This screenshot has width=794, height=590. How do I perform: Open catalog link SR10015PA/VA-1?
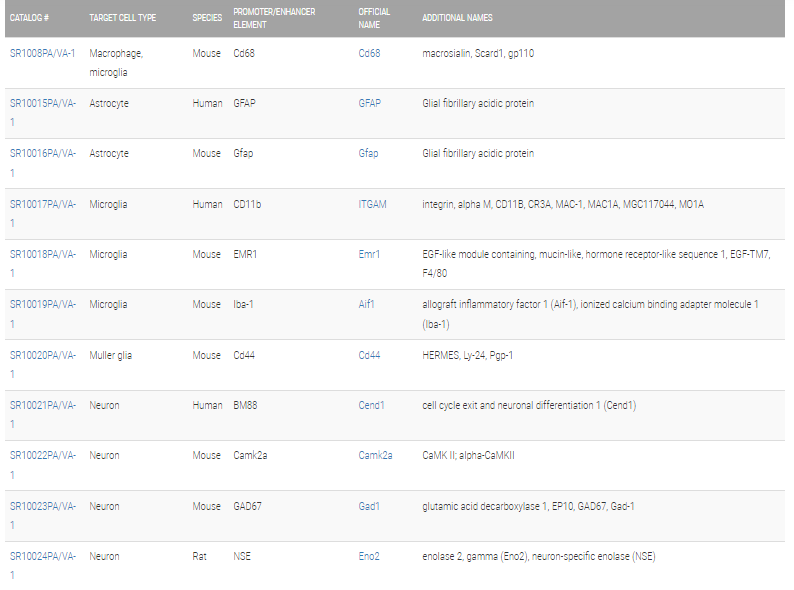[x=43, y=112]
